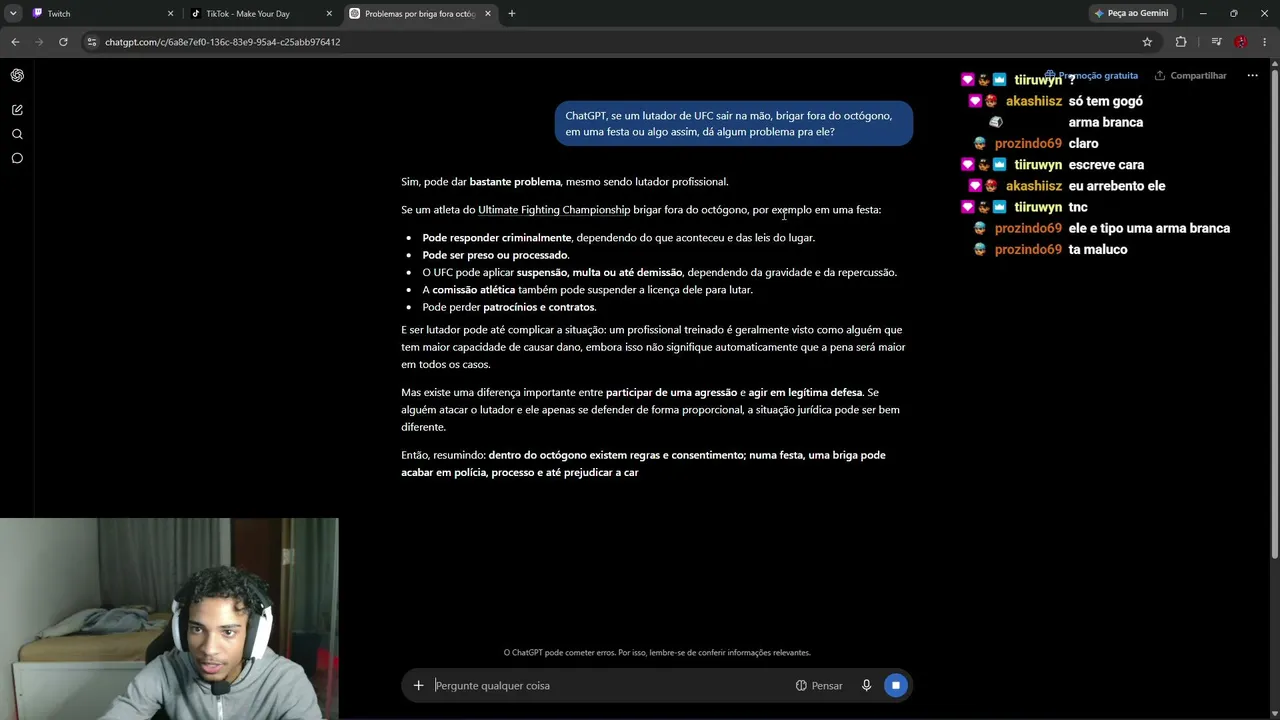Close the Twitch tab
Screen dimensions: 1280x720
click(x=170, y=14)
